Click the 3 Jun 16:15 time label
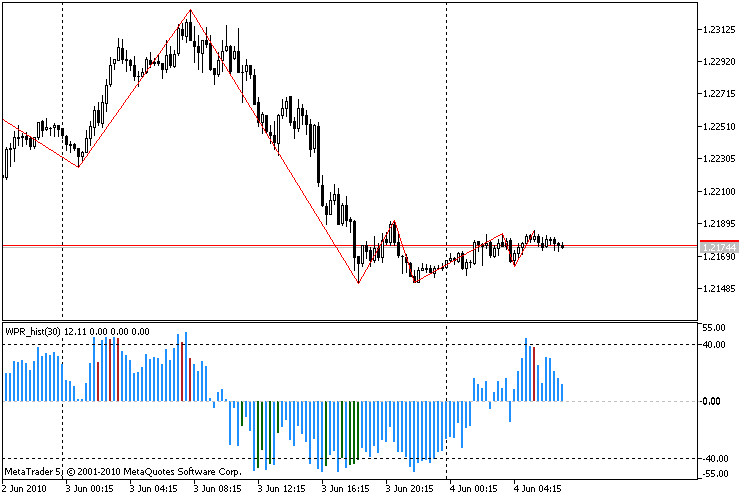Image resolution: width=750 pixels, height=500 pixels. tap(345, 489)
